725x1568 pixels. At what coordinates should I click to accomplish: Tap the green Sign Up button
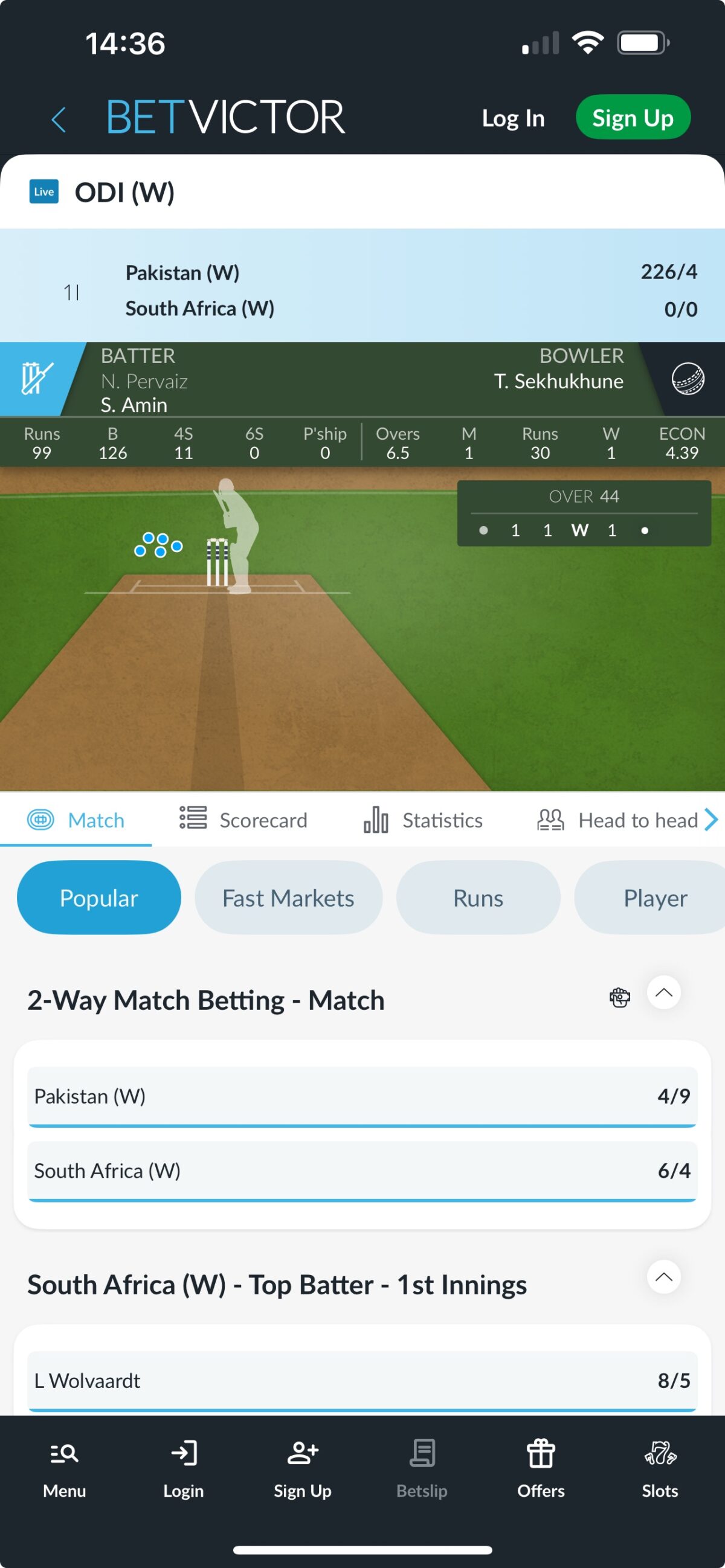point(633,117)
